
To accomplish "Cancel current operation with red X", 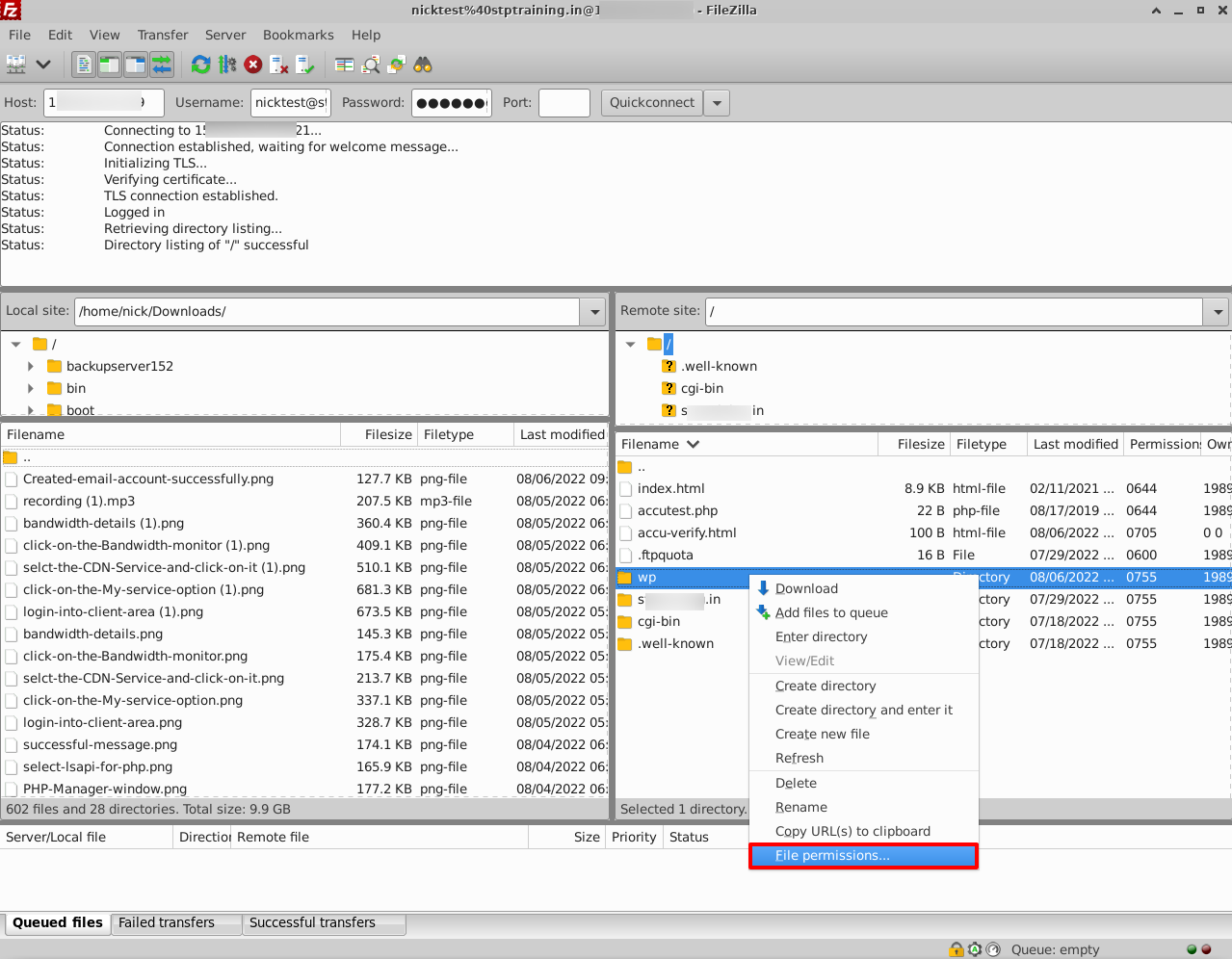I will 253,65.
